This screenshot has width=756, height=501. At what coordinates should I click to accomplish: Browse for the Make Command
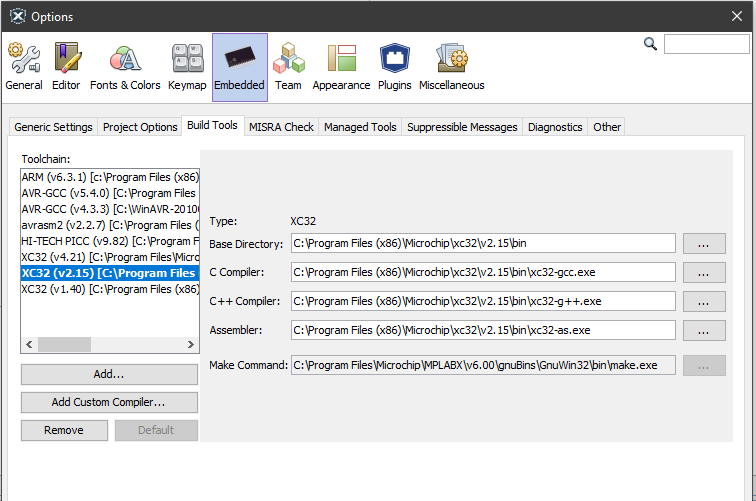[x=704, y=366]
